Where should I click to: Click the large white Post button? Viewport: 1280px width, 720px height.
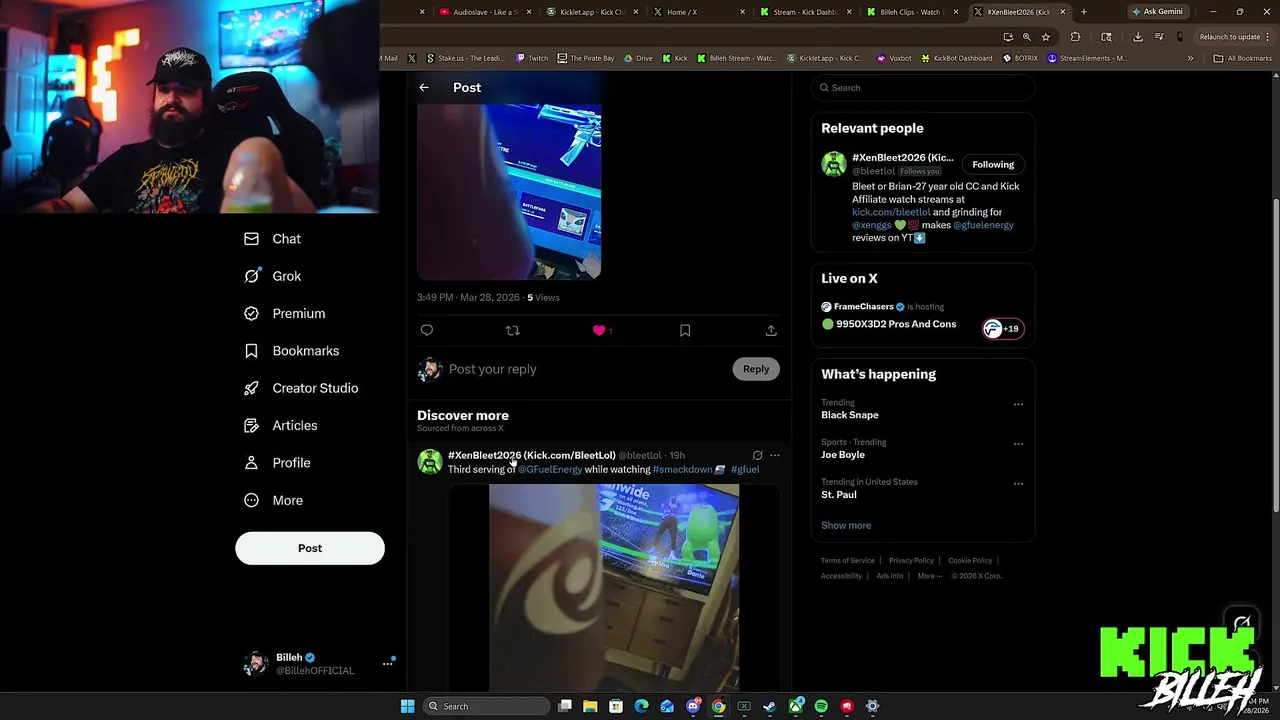point(310,548)
